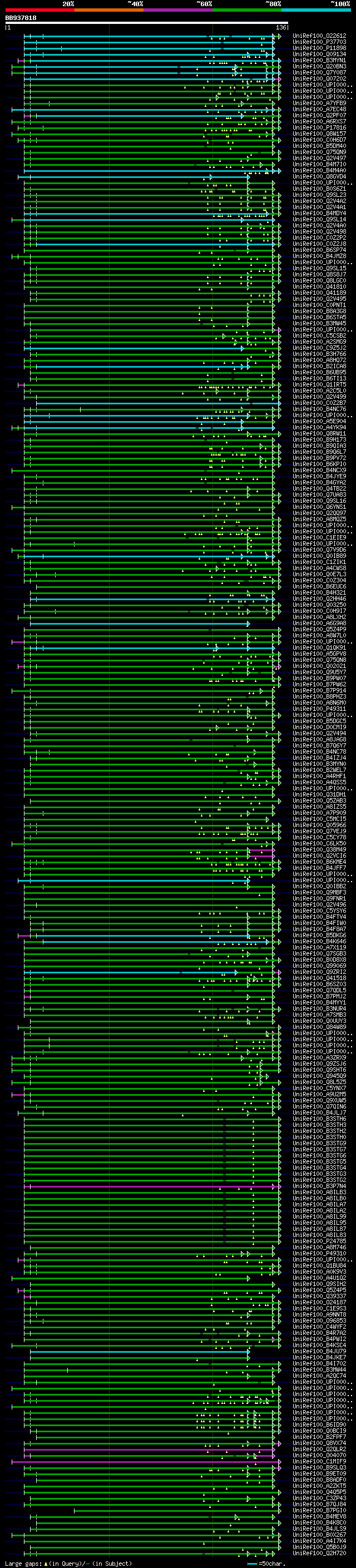This screenshot has height=1568, width=356.
Task: Select the UniRef100_Q8W157 label
Action: point(319,134)
